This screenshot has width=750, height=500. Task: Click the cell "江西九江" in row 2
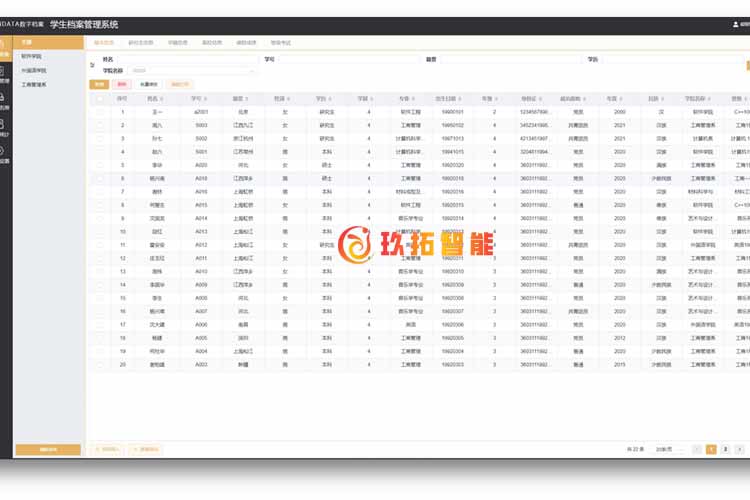tap(243, 125)
